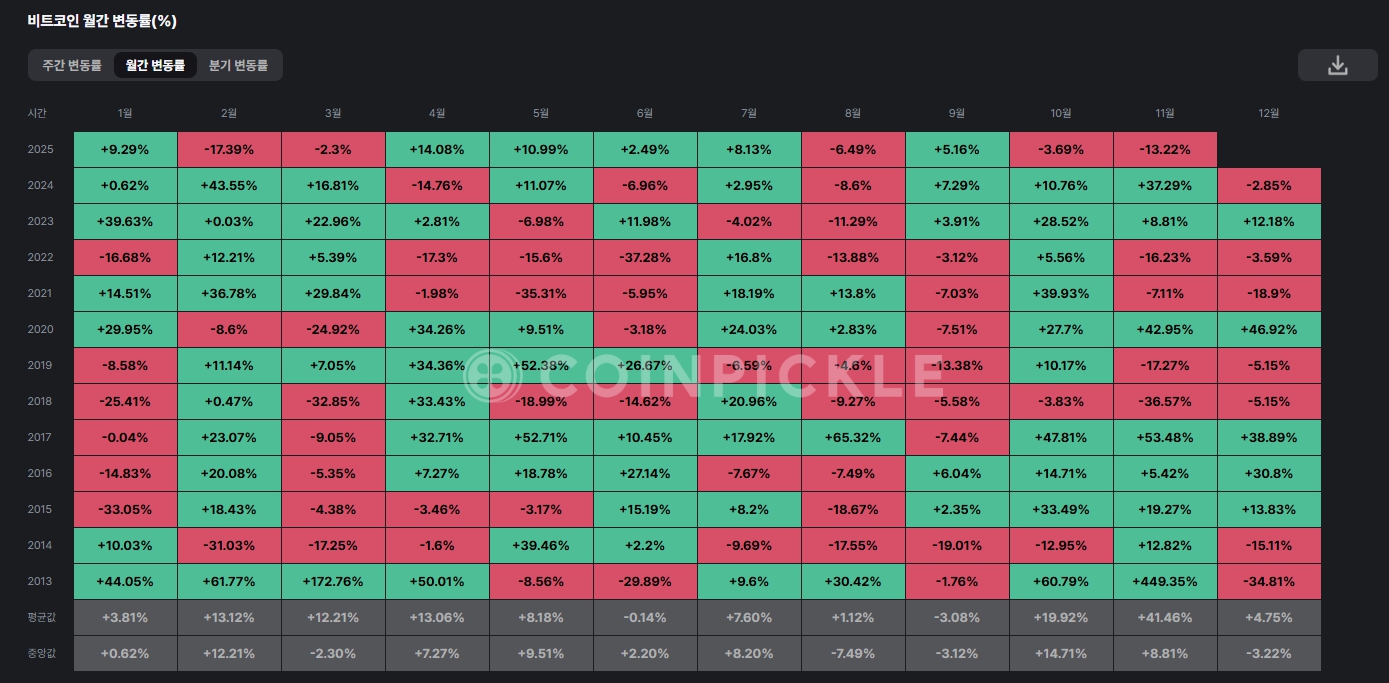
Task: Switch to the 주간 변동률 tab
Action: click(x=72, y=66)
